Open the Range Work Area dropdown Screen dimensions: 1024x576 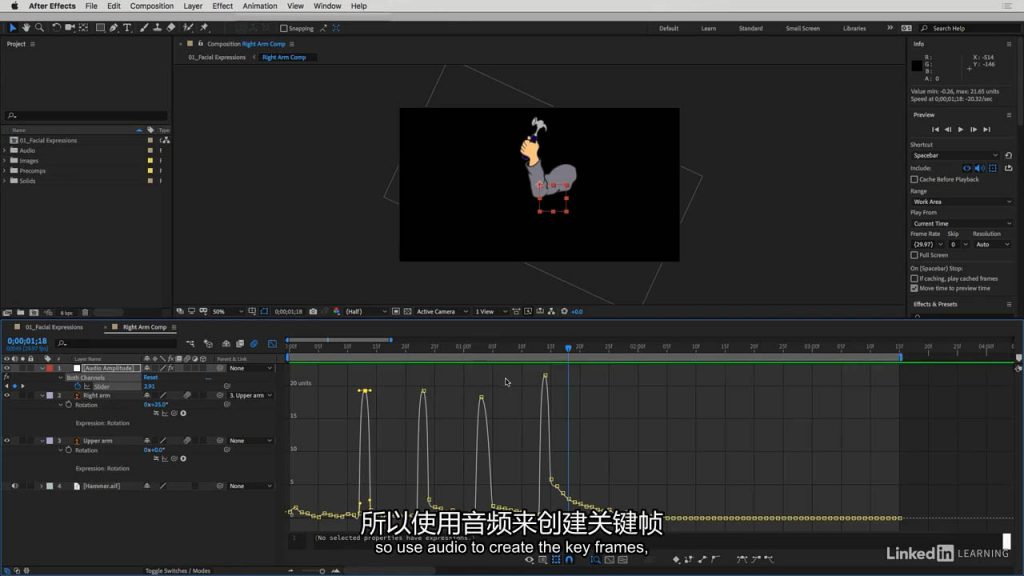pos(961,202)
